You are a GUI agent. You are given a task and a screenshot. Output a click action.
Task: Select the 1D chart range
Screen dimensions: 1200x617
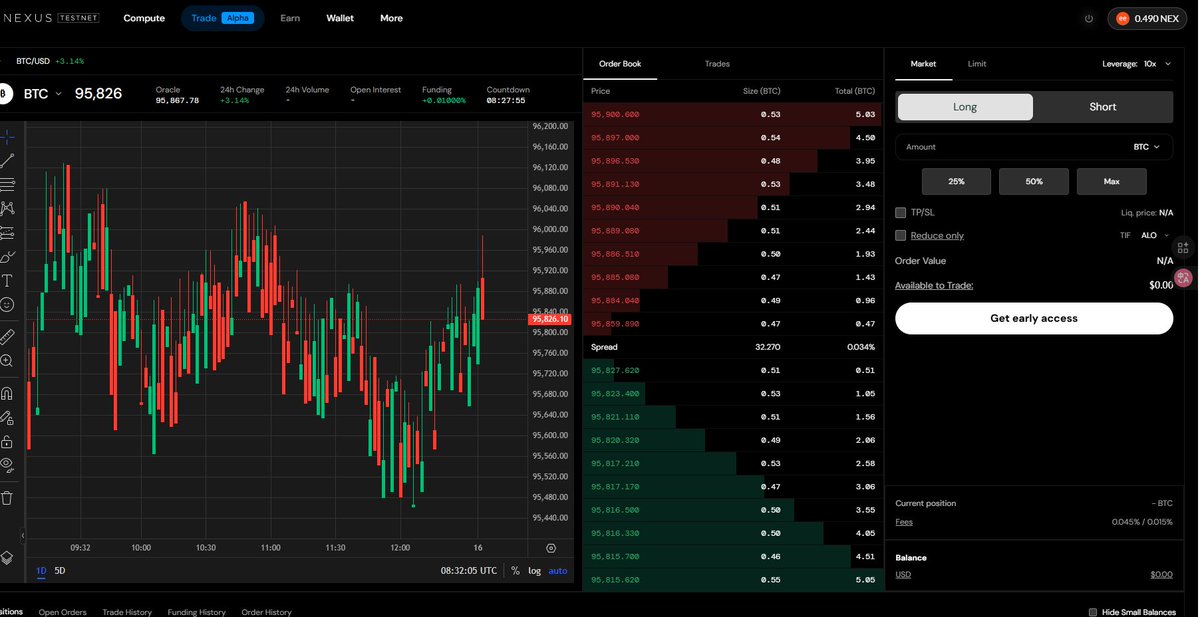coord(41,571)
